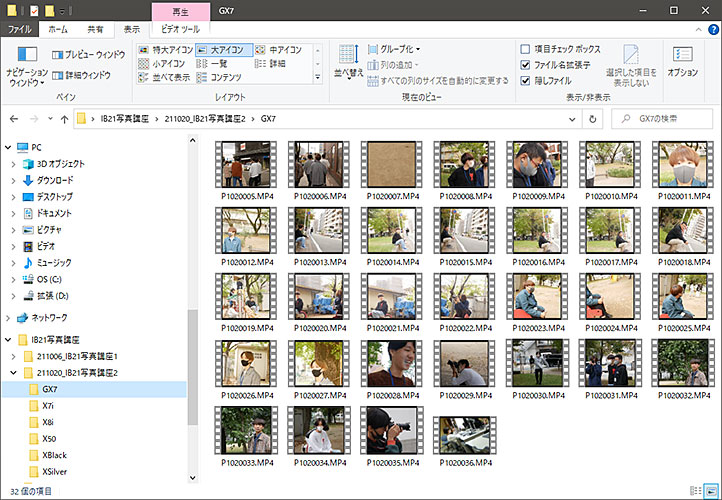Screen dimensions: 722x500
Task: Enable 項目チェック ボックス checkbox
Action: [x=526, y=49]
